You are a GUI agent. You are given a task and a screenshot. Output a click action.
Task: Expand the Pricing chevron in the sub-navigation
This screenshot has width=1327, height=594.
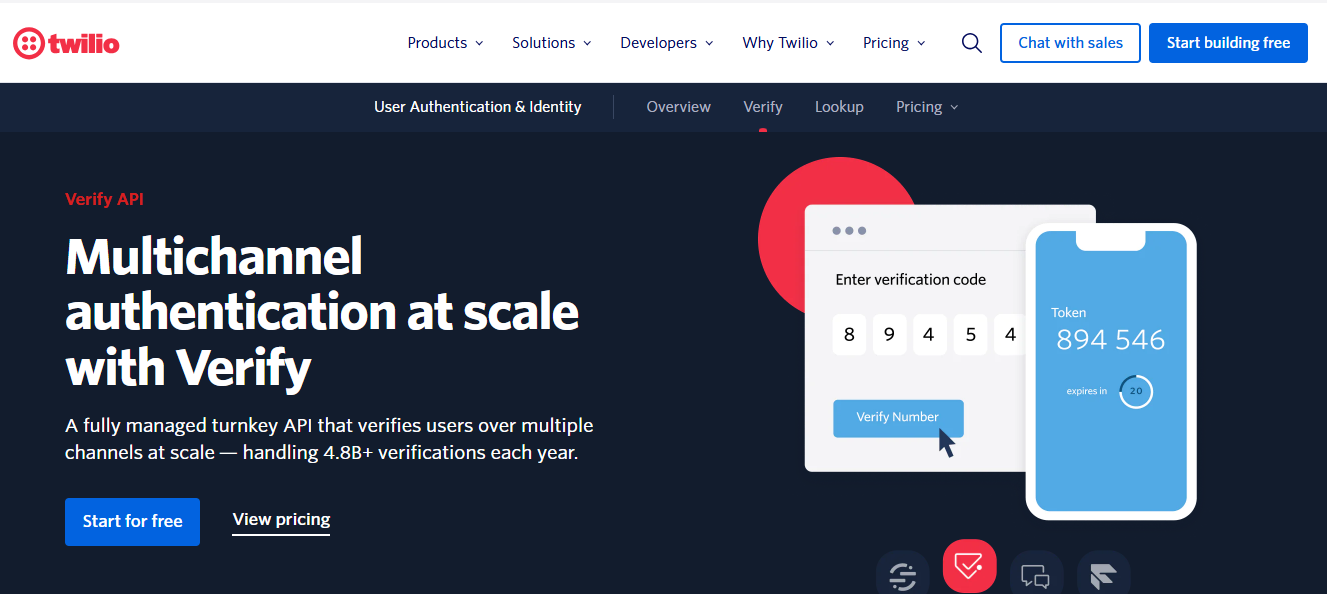point(954,107)
